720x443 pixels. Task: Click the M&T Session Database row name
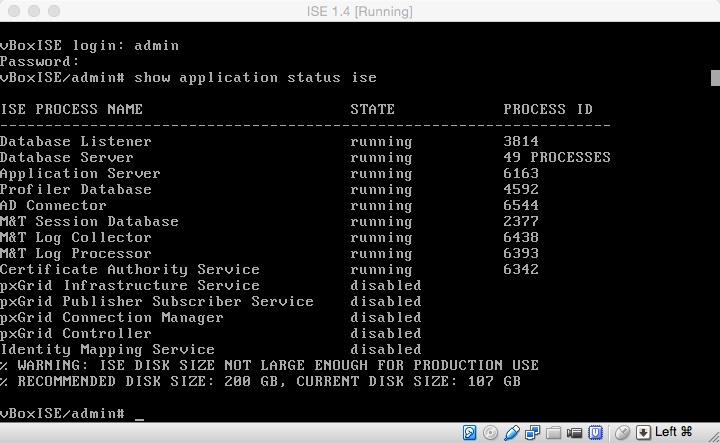(89, 221)
